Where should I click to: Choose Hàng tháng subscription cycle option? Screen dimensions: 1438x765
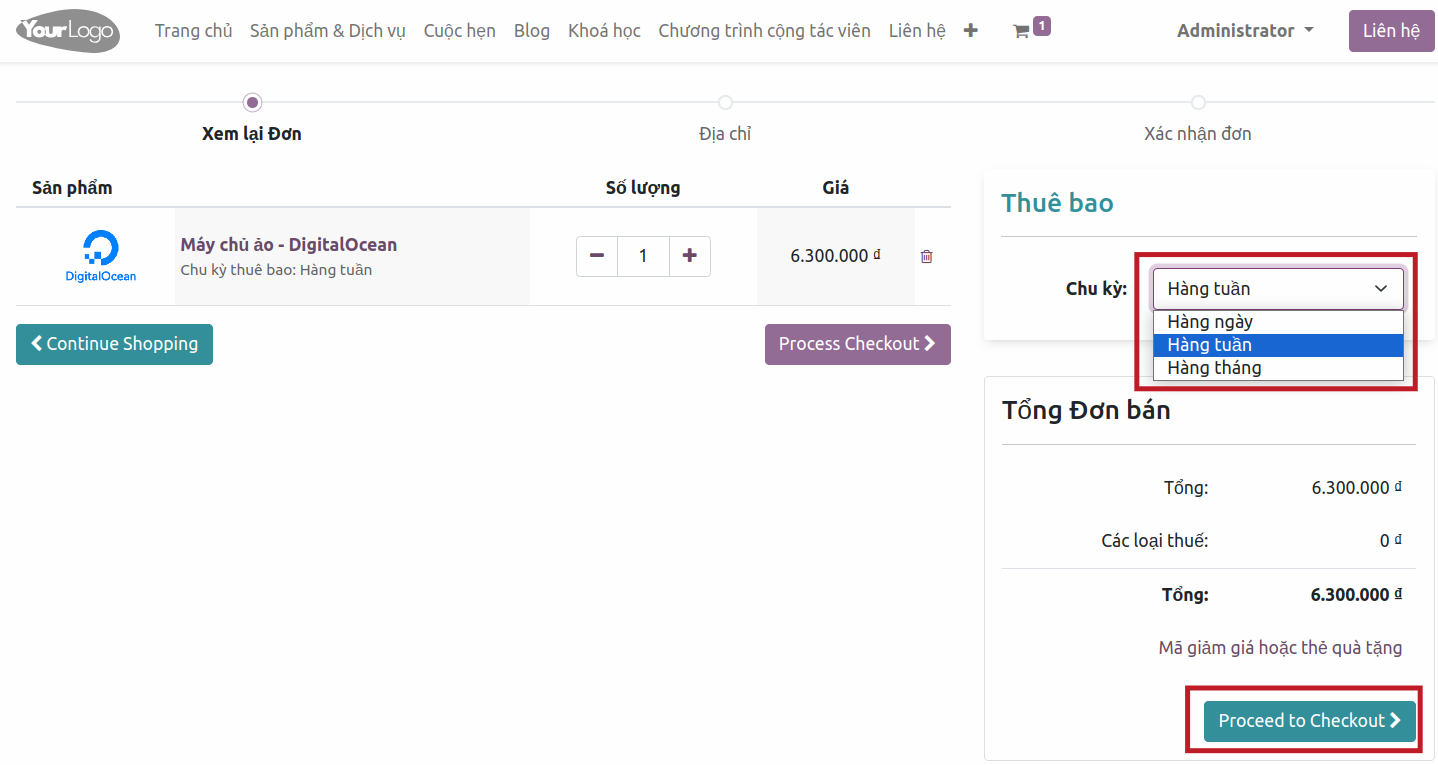pos(1214,368)
